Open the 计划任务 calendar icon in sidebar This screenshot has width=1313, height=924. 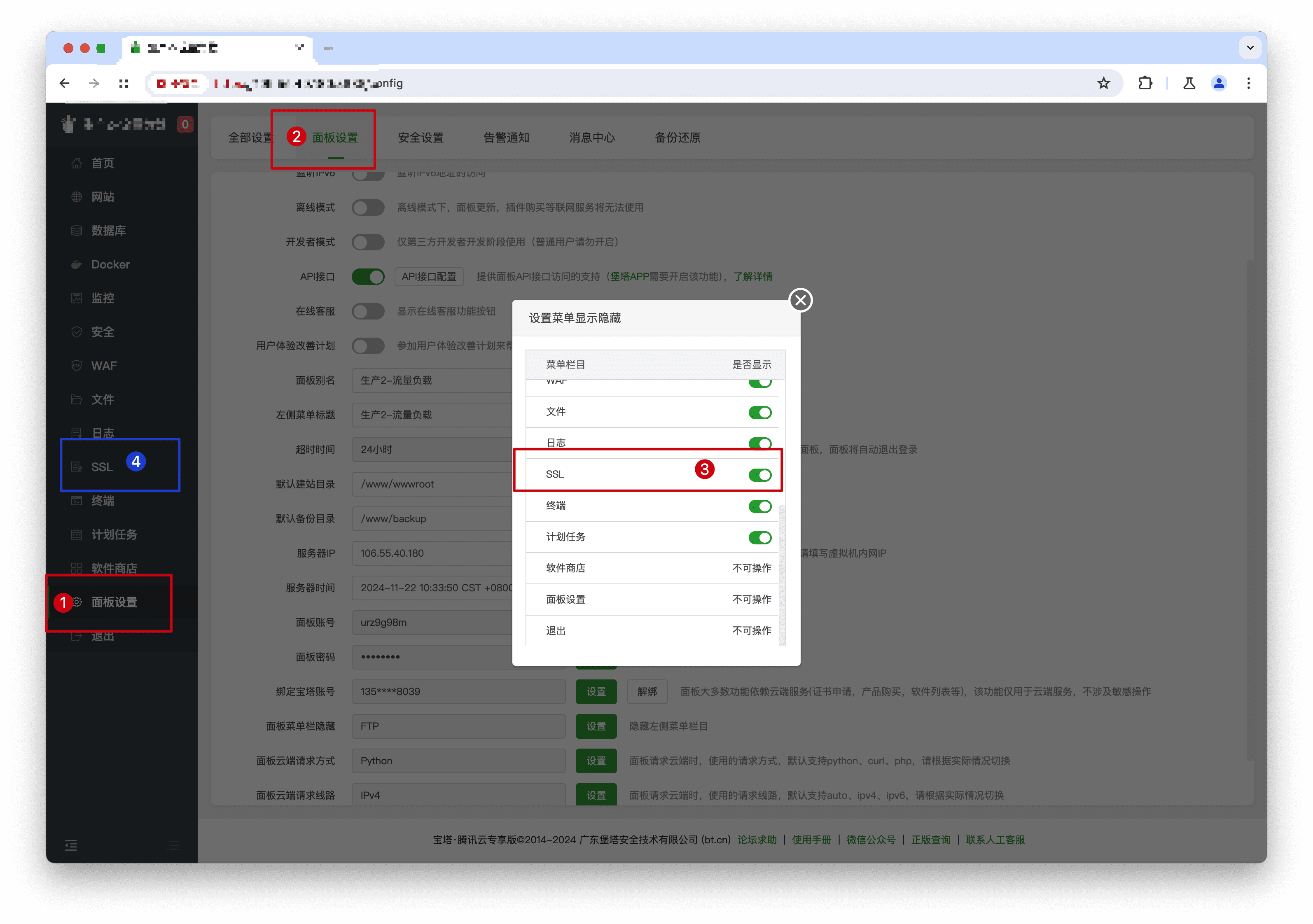77,534
